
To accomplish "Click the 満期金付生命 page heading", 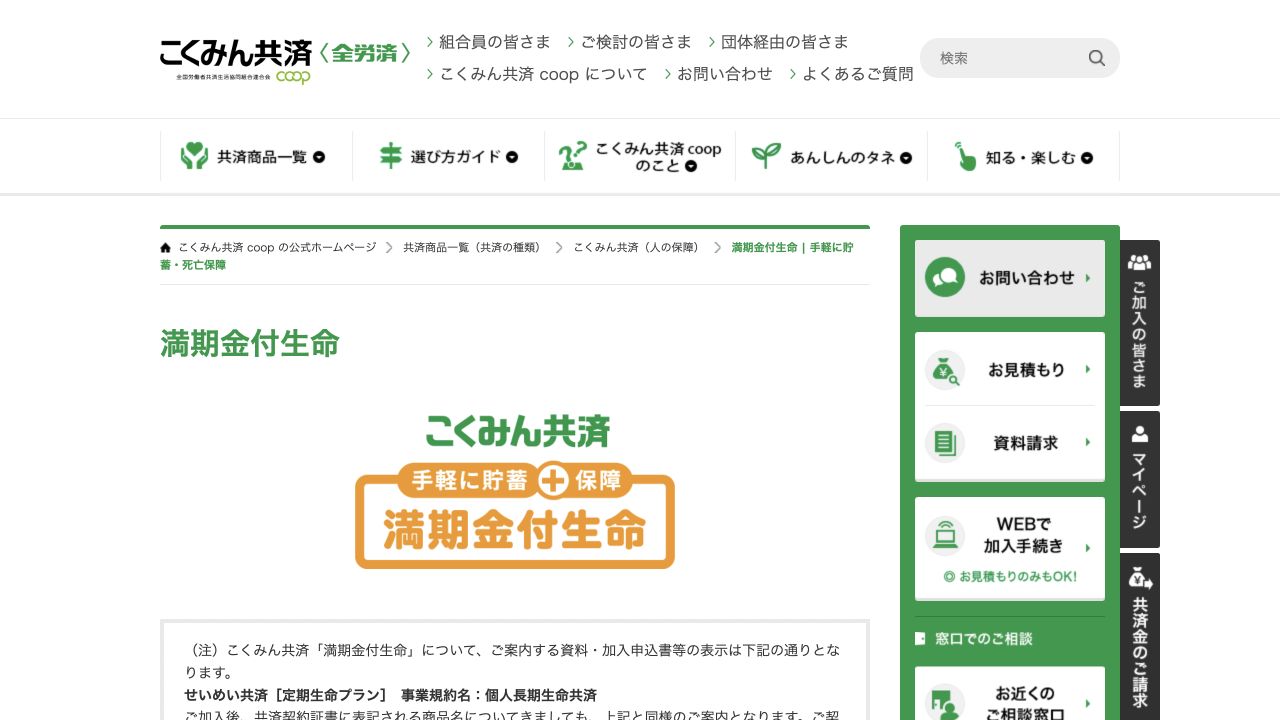I will point(250,344).
